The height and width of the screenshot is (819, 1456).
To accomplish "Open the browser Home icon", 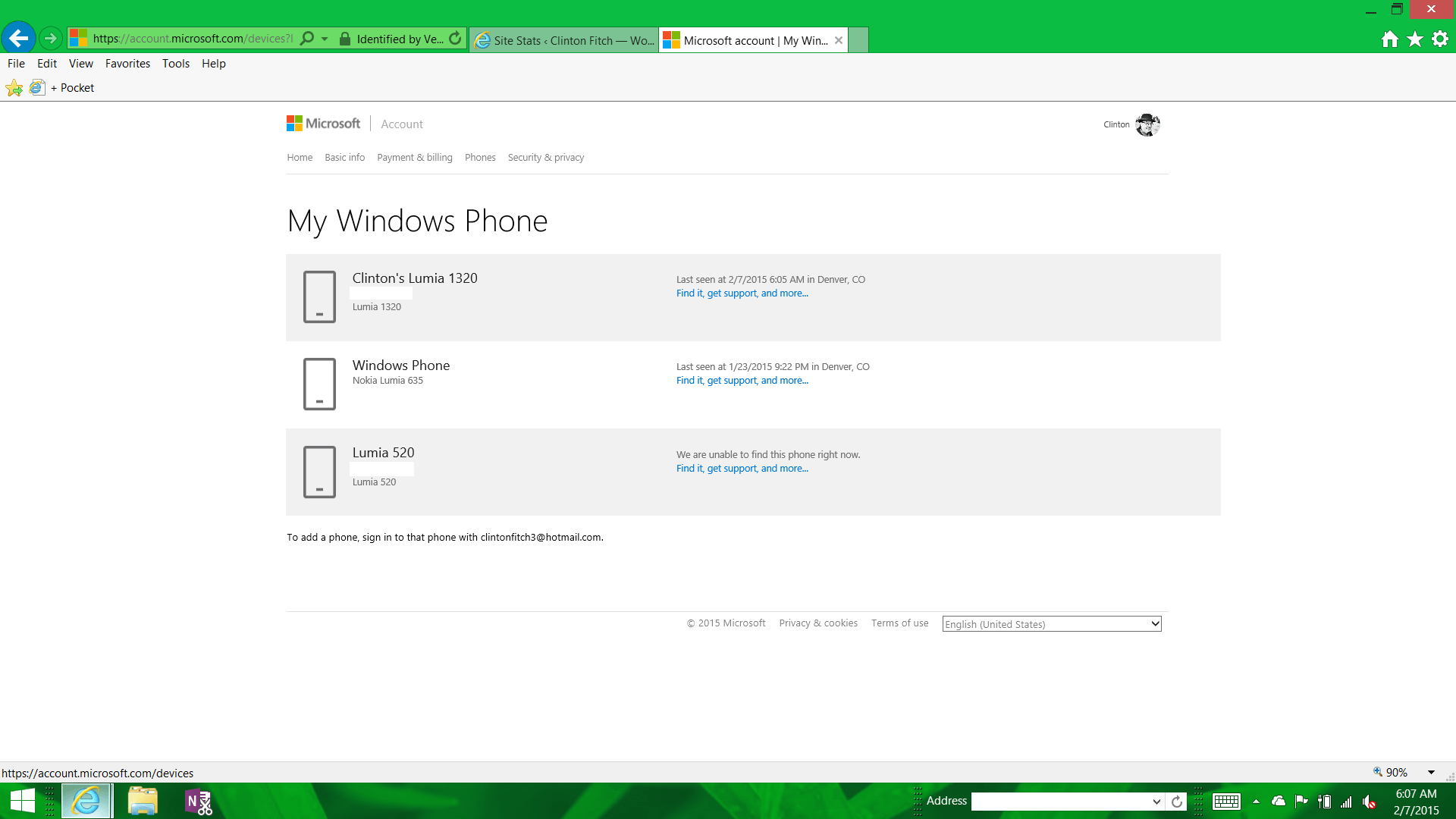I will pyautogui.click(x=1389, y=39).
